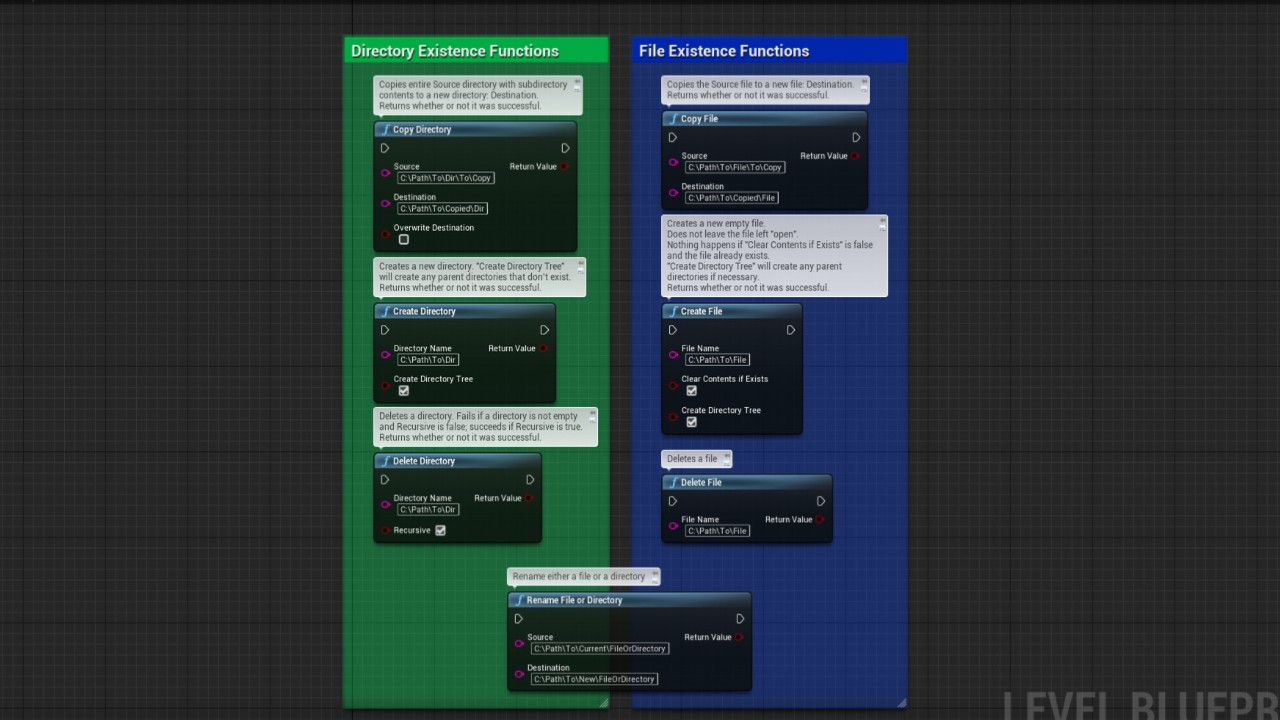The width and height of the screenshot is (1280, 720).
Task: Enable the Overwrite Destination checkbox
Action: 404,240
